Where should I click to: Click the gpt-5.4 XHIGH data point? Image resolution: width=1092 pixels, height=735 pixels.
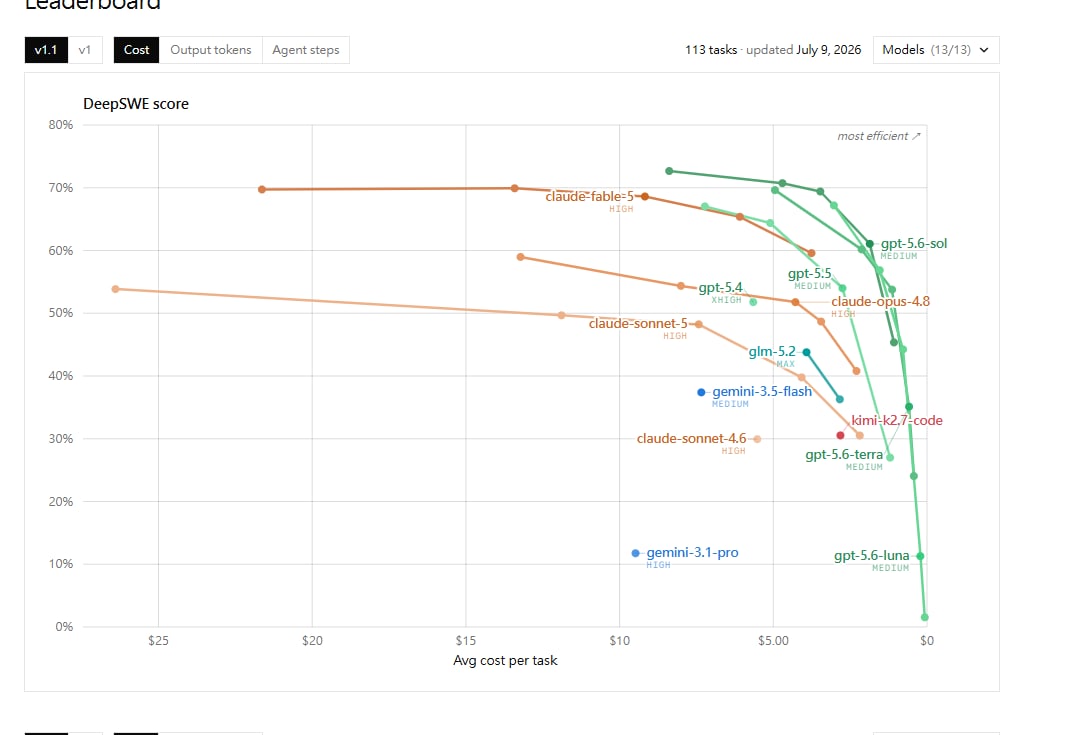tap(753, 302)
